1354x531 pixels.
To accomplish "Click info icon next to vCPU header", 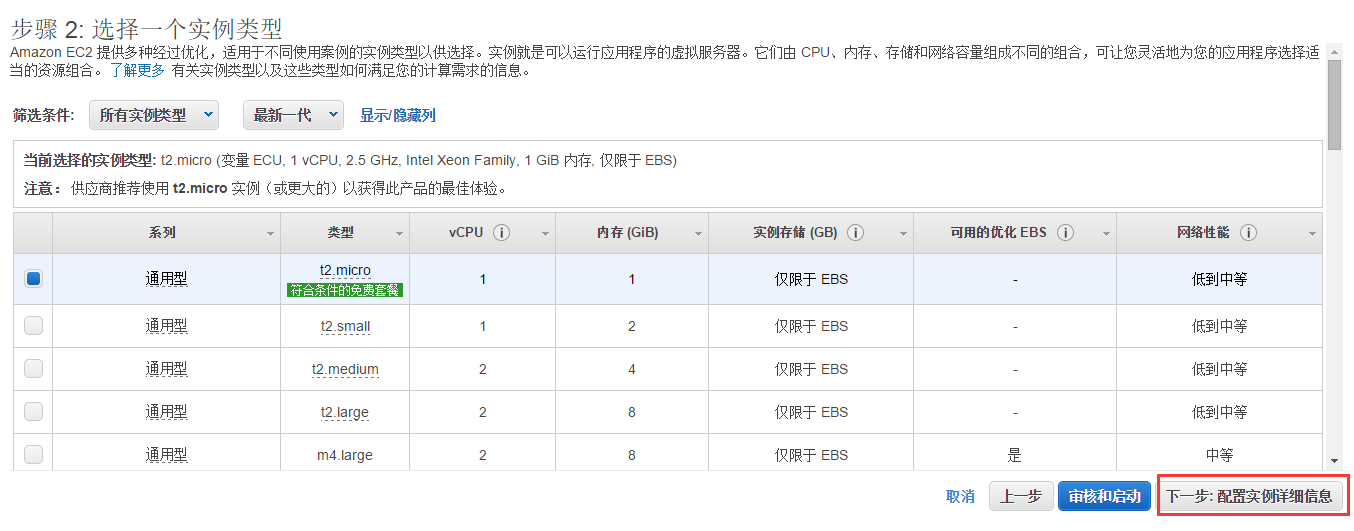I will pyautogui.click(x=502, y=233).
